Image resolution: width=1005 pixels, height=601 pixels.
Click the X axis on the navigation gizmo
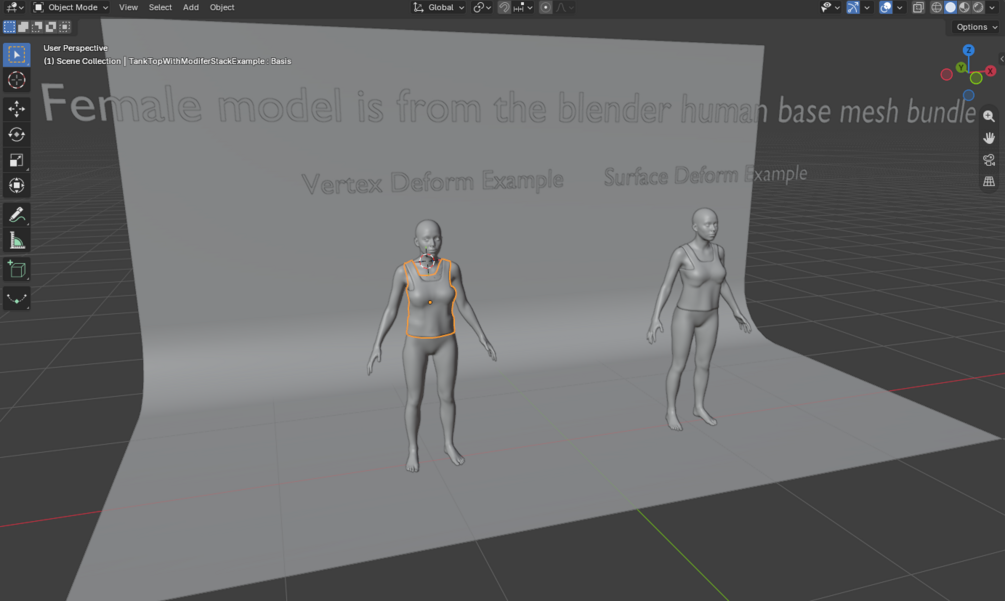pyautogui.click(x=990, y=71)
